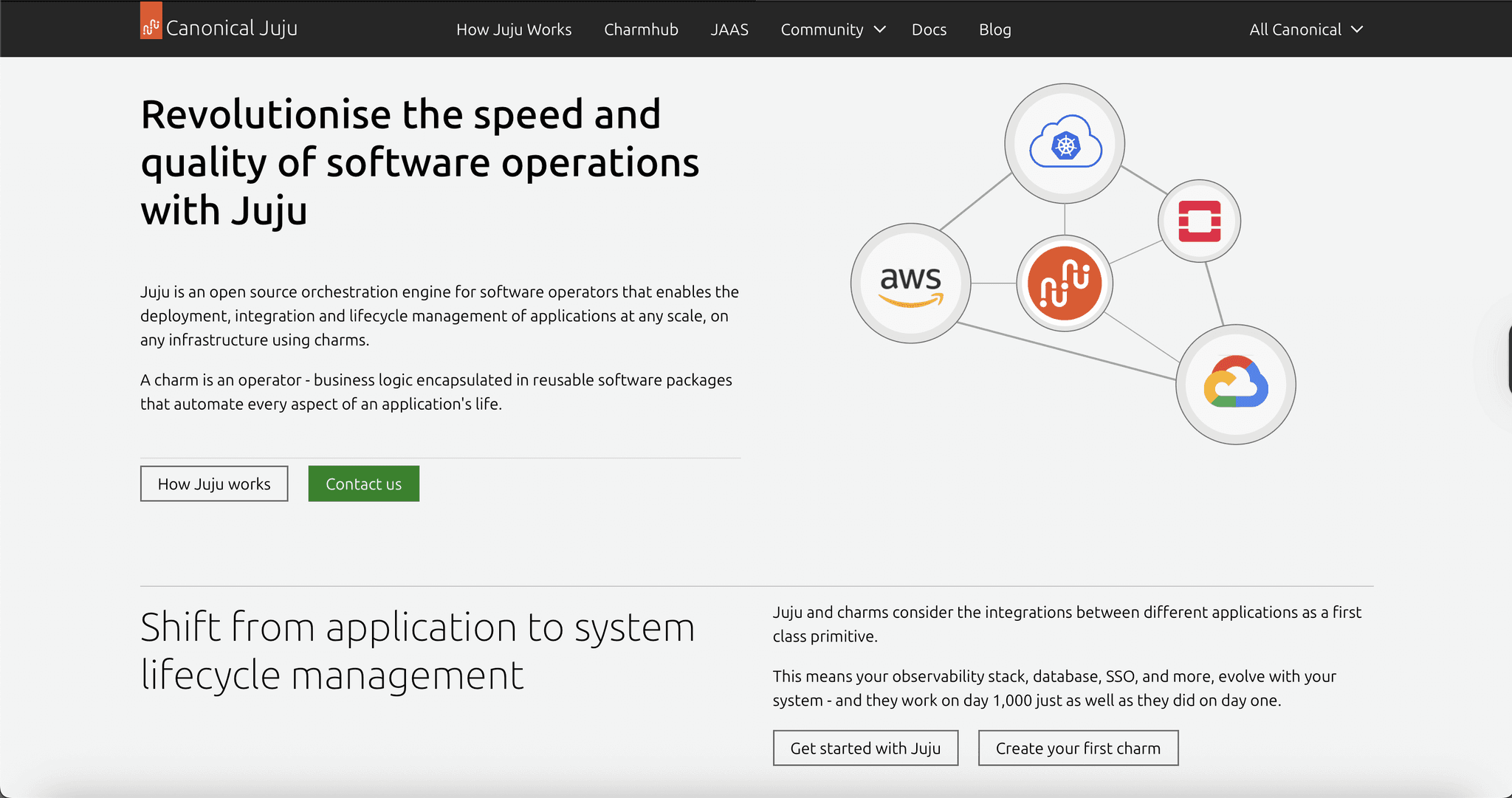Go to How Juju Works nav item
Screen dimensions: 1512x798
click(x=514, y=30)
